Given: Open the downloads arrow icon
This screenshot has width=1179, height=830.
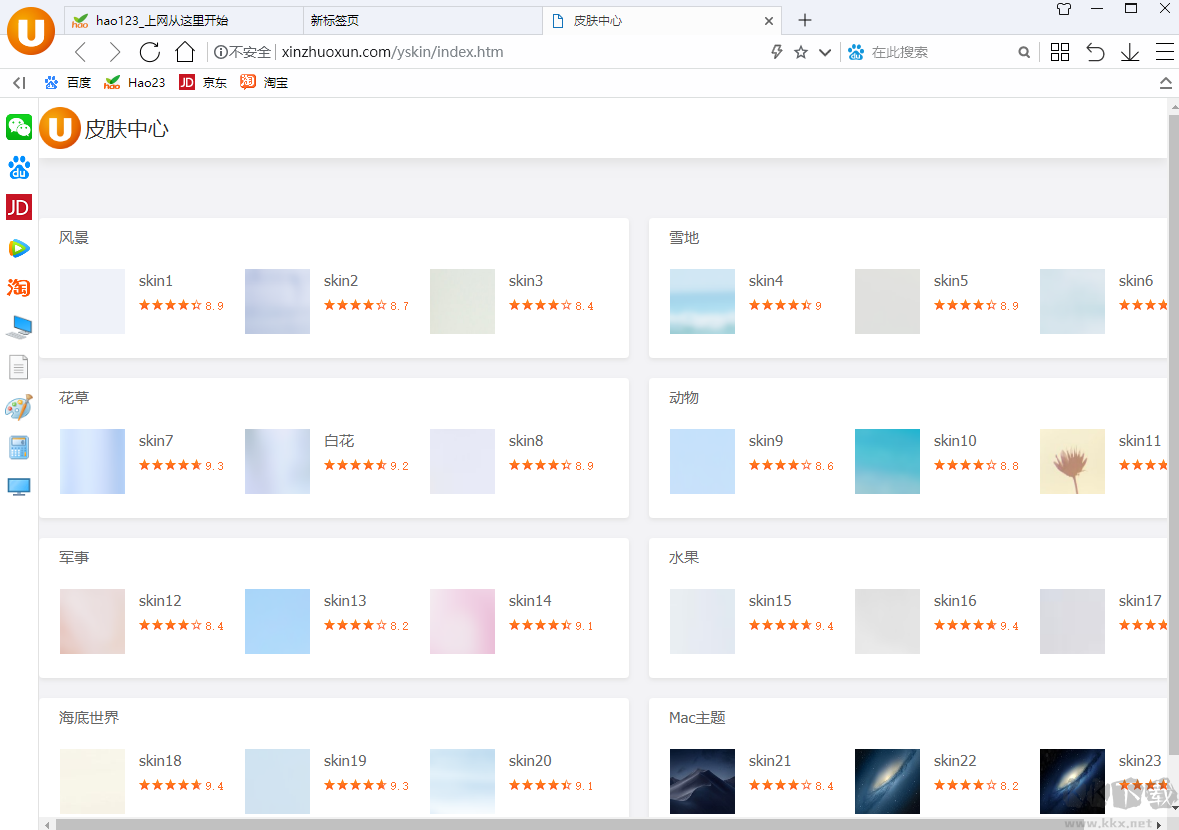Looking at the screenshot, I should (1130, 52).
